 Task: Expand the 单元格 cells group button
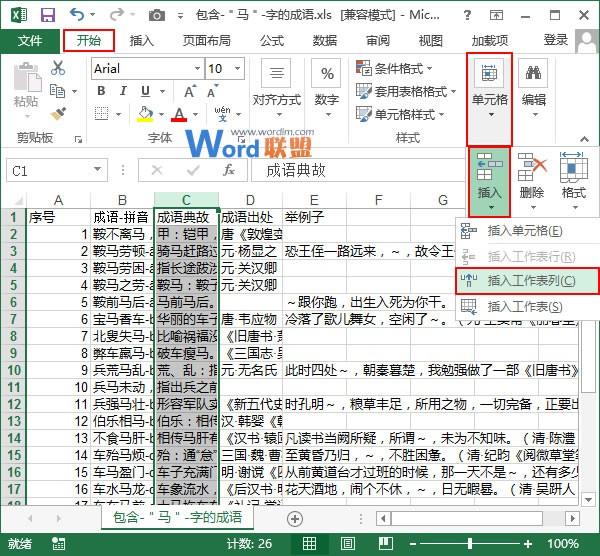489,99
